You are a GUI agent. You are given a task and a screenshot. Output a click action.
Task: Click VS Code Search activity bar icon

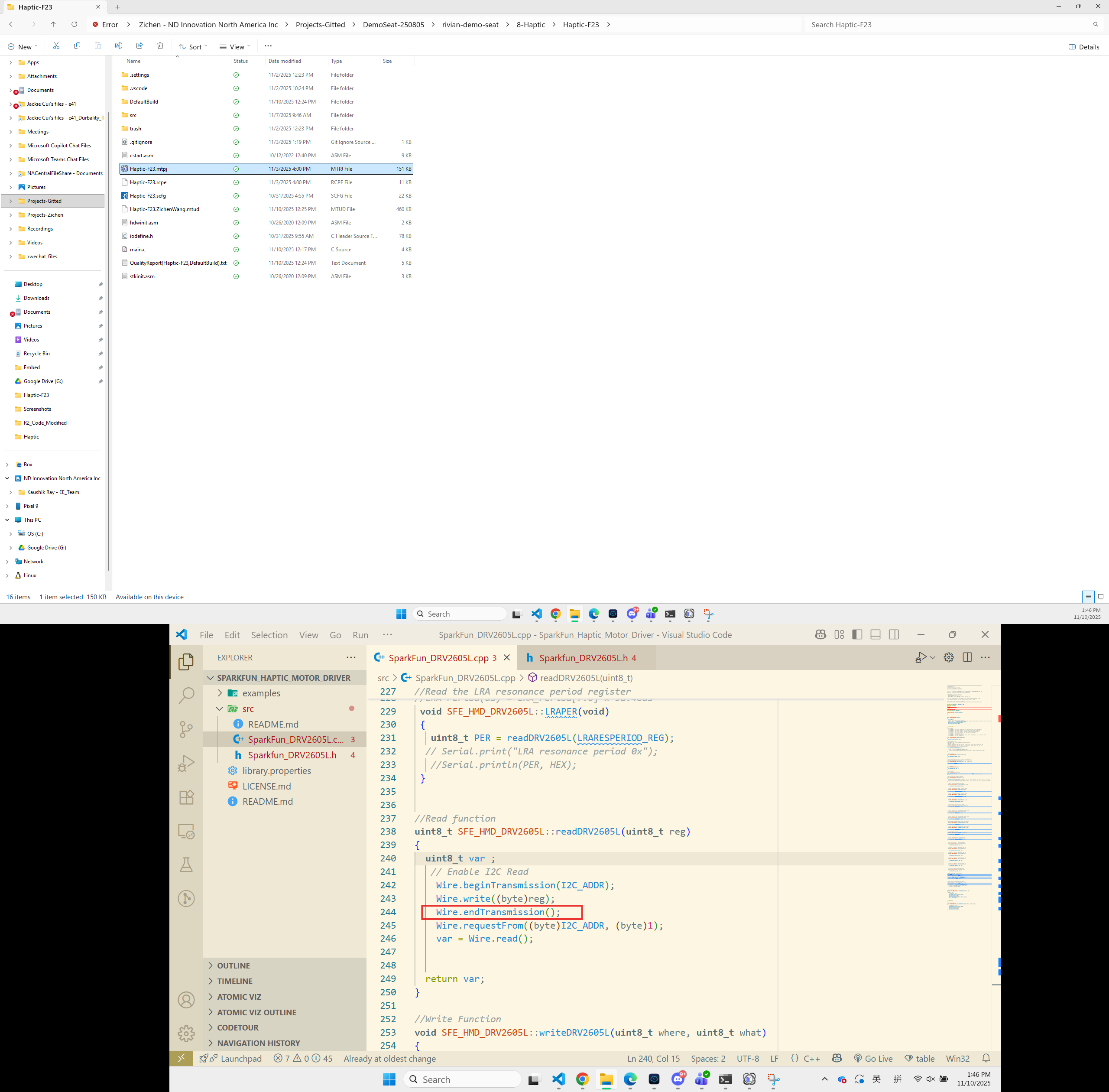coord(186,695)
